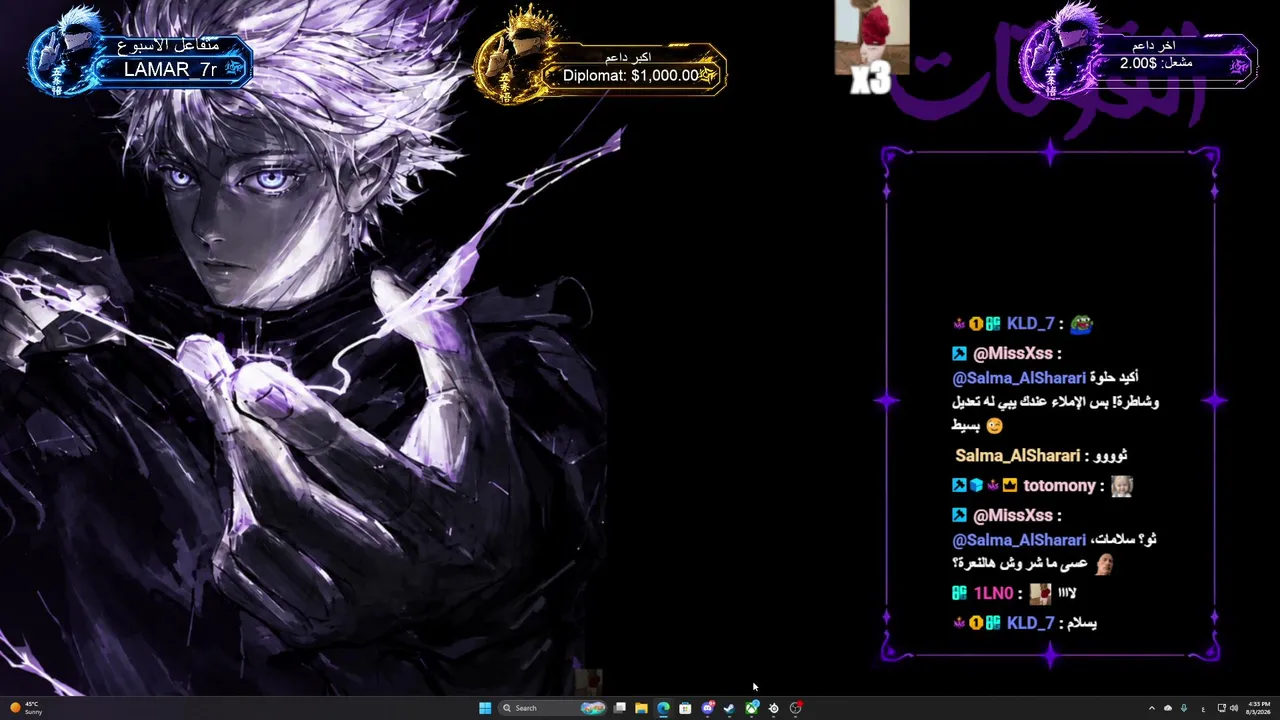Click the Diplomat: $1,000.00 top donor text
This screenshot has height=720, width=1280.
[631, 75]
